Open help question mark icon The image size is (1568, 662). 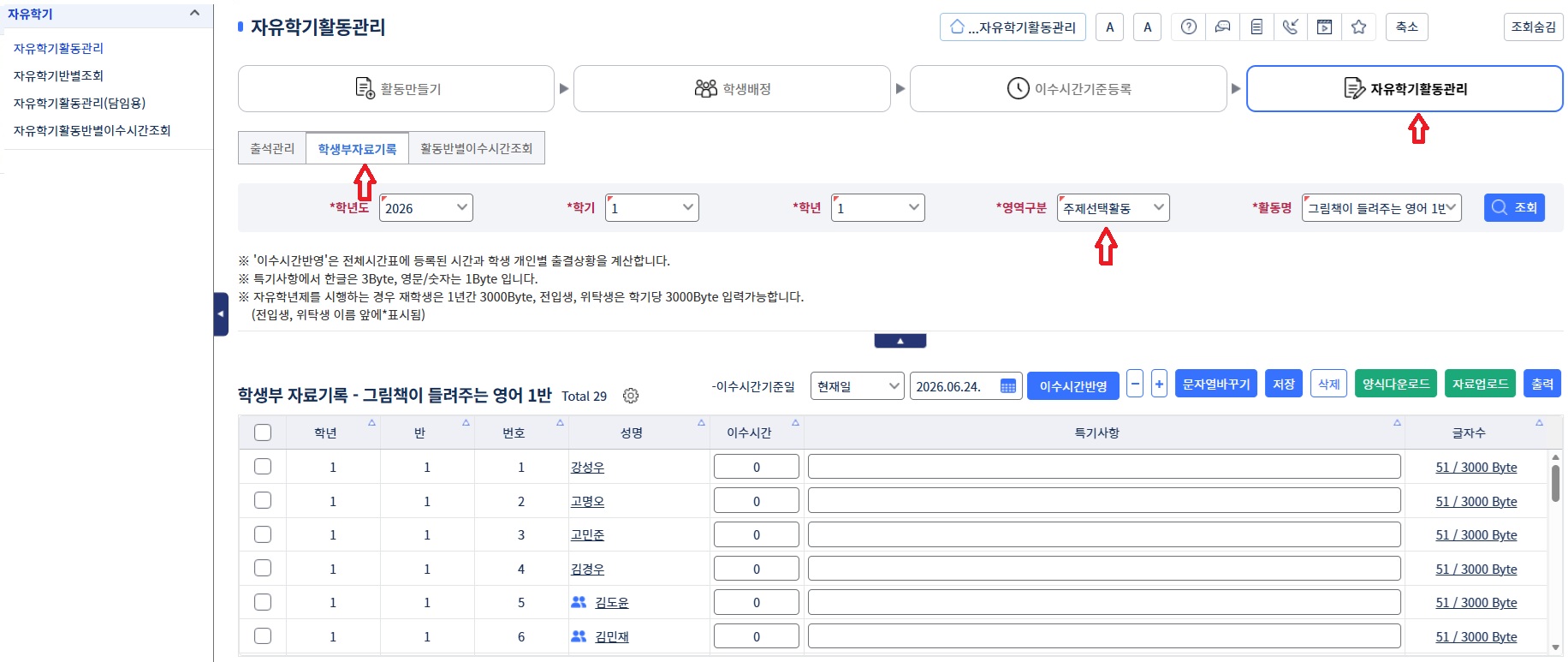[x=1189, y=27]
